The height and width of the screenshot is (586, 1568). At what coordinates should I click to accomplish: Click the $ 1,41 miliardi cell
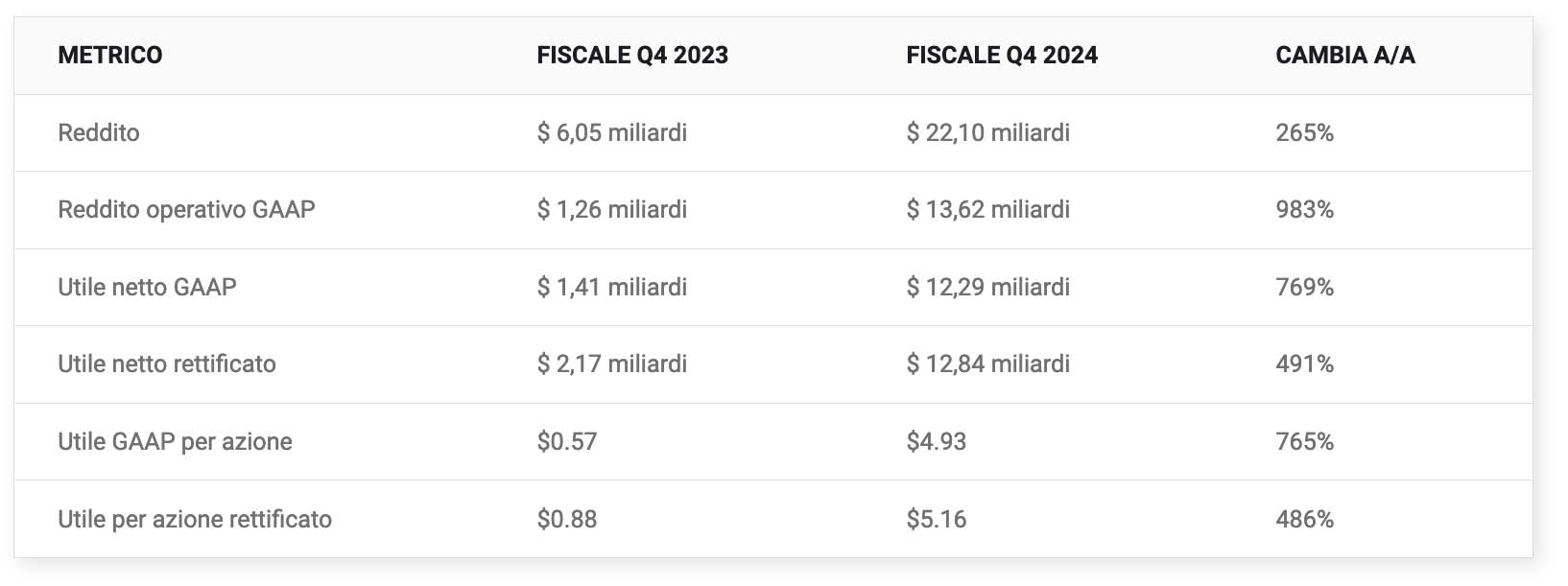pyautogui.click(x=612, y=287)
